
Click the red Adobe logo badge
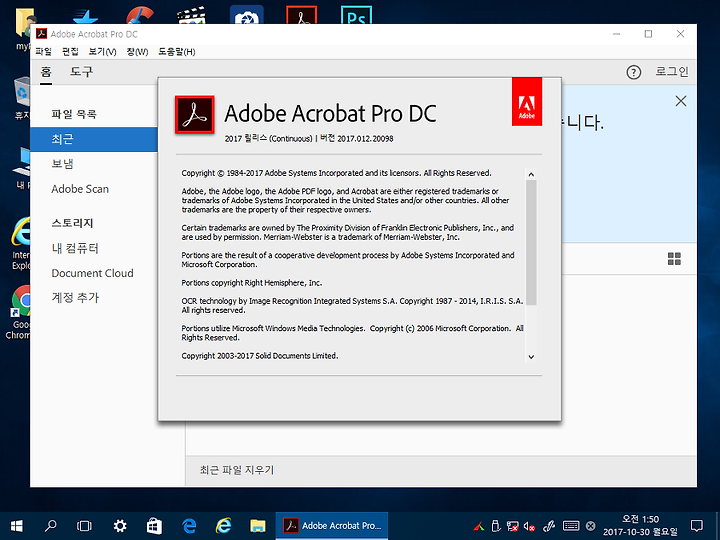527,101
